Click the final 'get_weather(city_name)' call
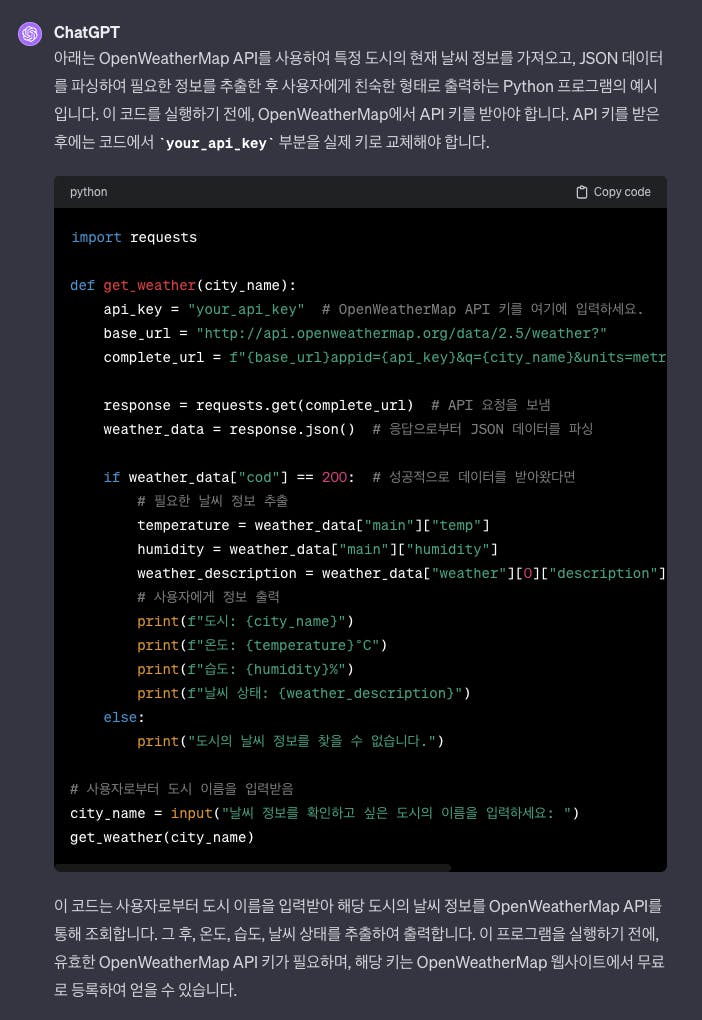The width and height of the screenshot is (702, 1020). pos(162,837)
